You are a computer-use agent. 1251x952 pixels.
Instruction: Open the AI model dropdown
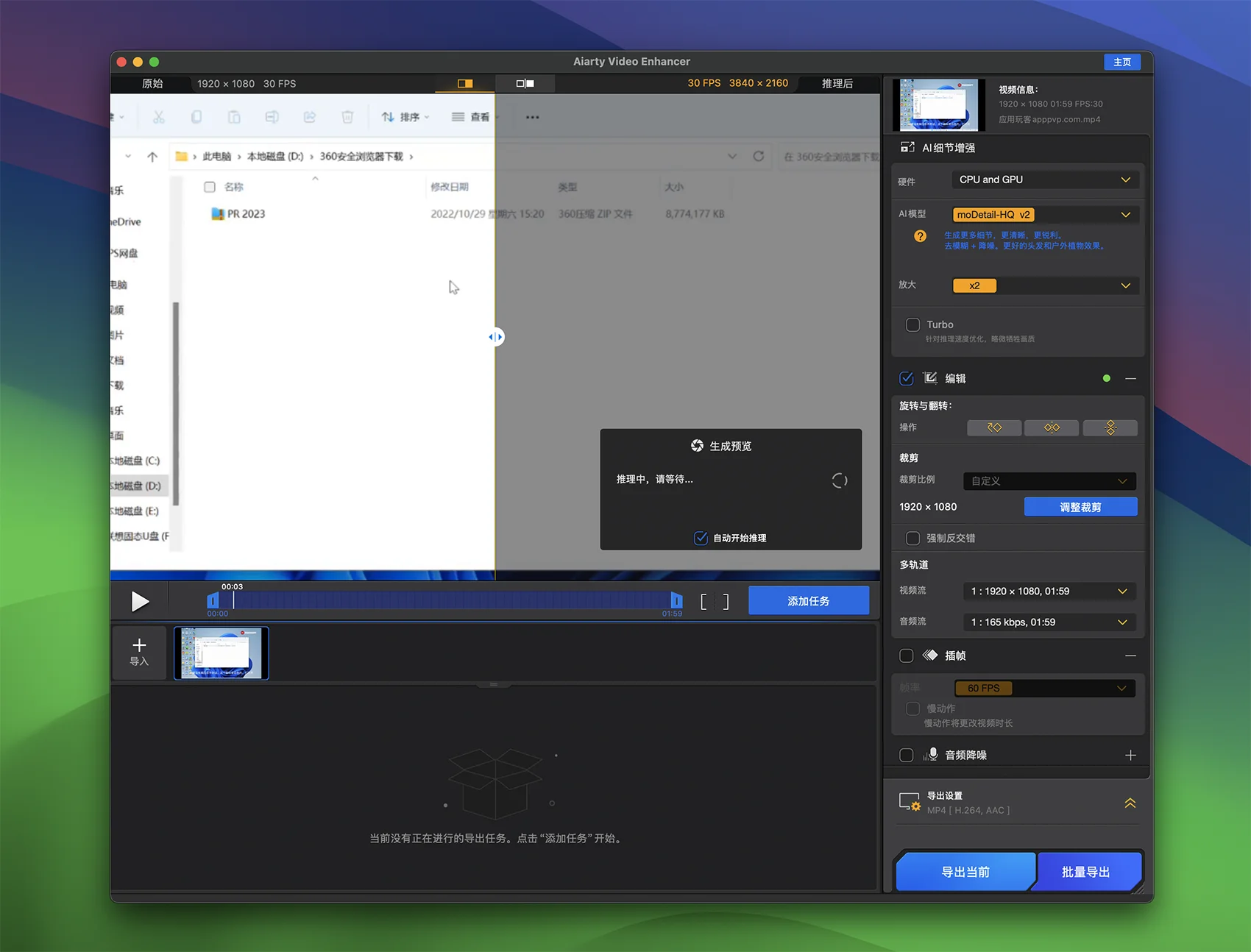(x=1045, y=214)
